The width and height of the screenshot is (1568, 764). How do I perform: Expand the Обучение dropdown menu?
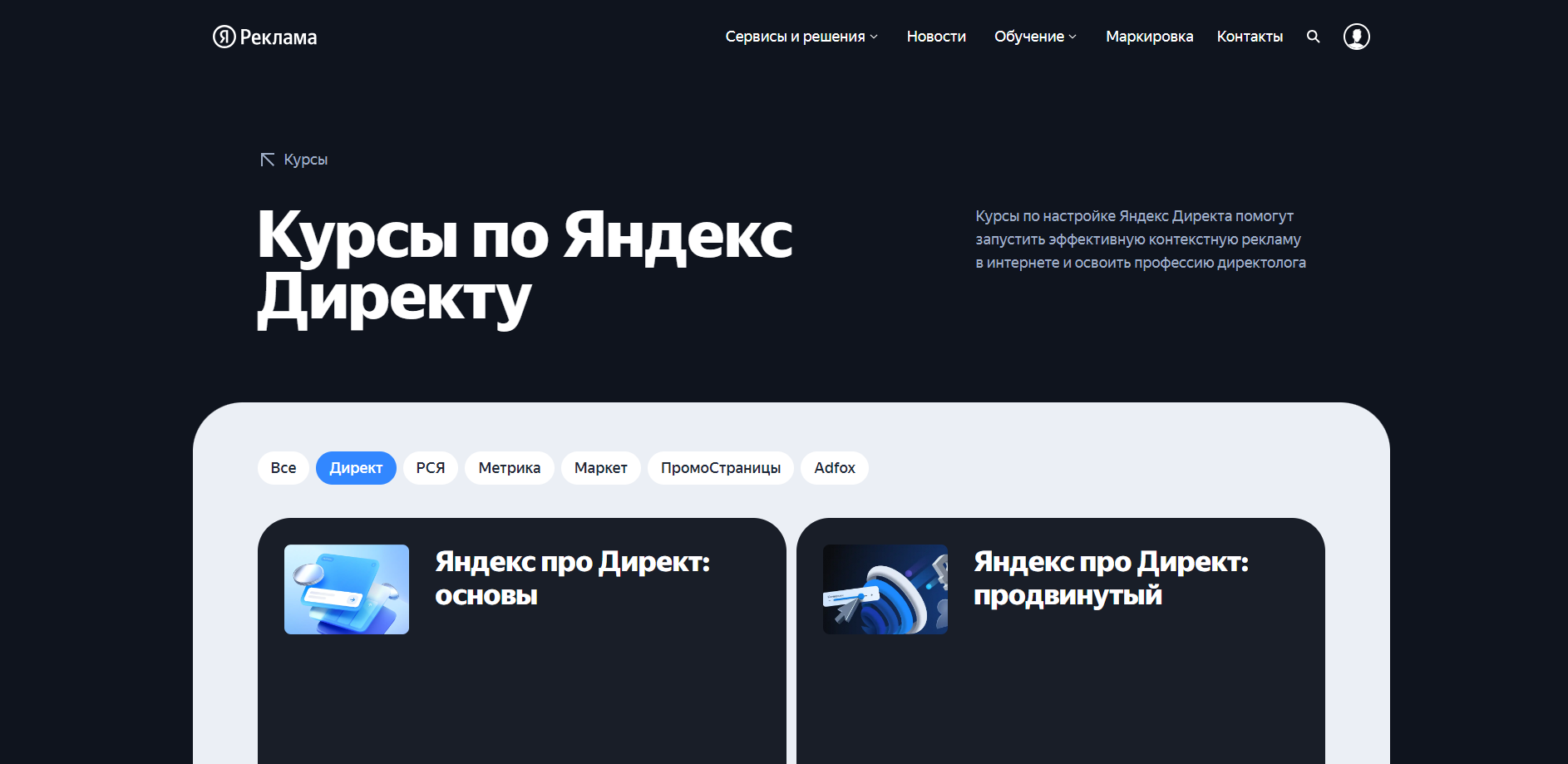[x=1036, y=37]
